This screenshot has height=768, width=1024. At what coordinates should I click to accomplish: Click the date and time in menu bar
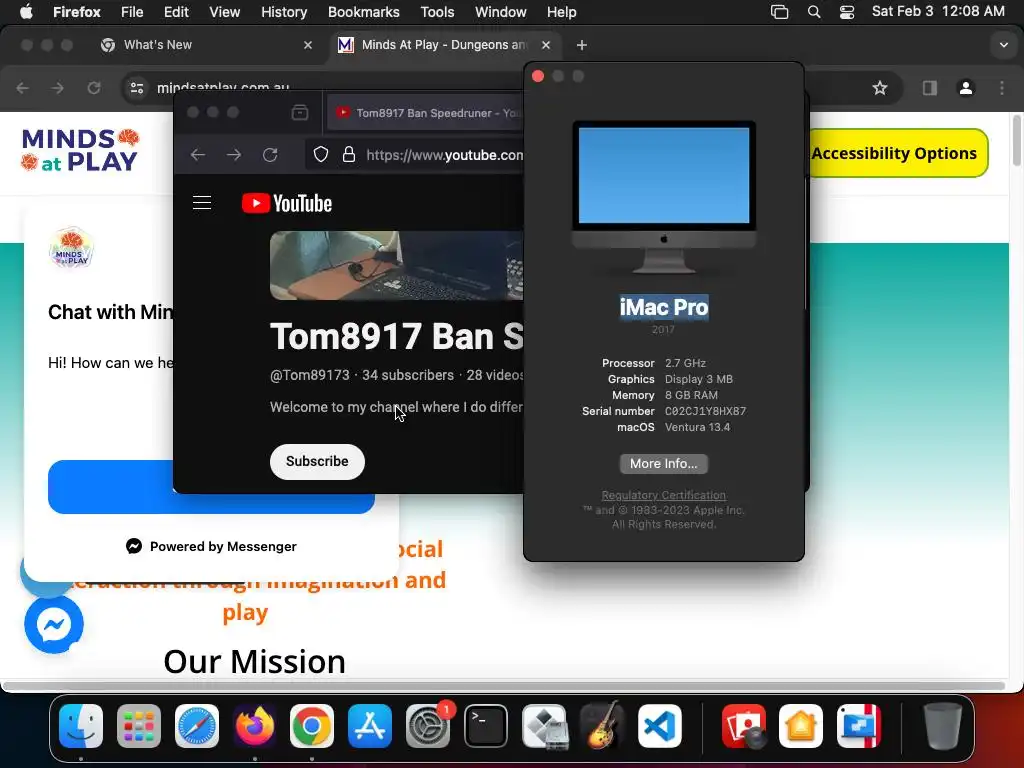[938, 11]
